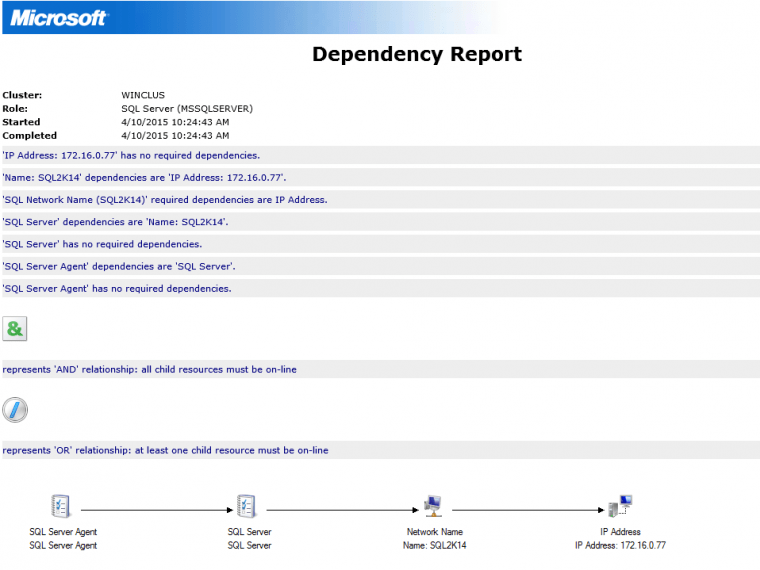Image resolution: width=760 pixels, height=570 pixels.
Task: Click the Completed field label
Action: pos(30,136)
